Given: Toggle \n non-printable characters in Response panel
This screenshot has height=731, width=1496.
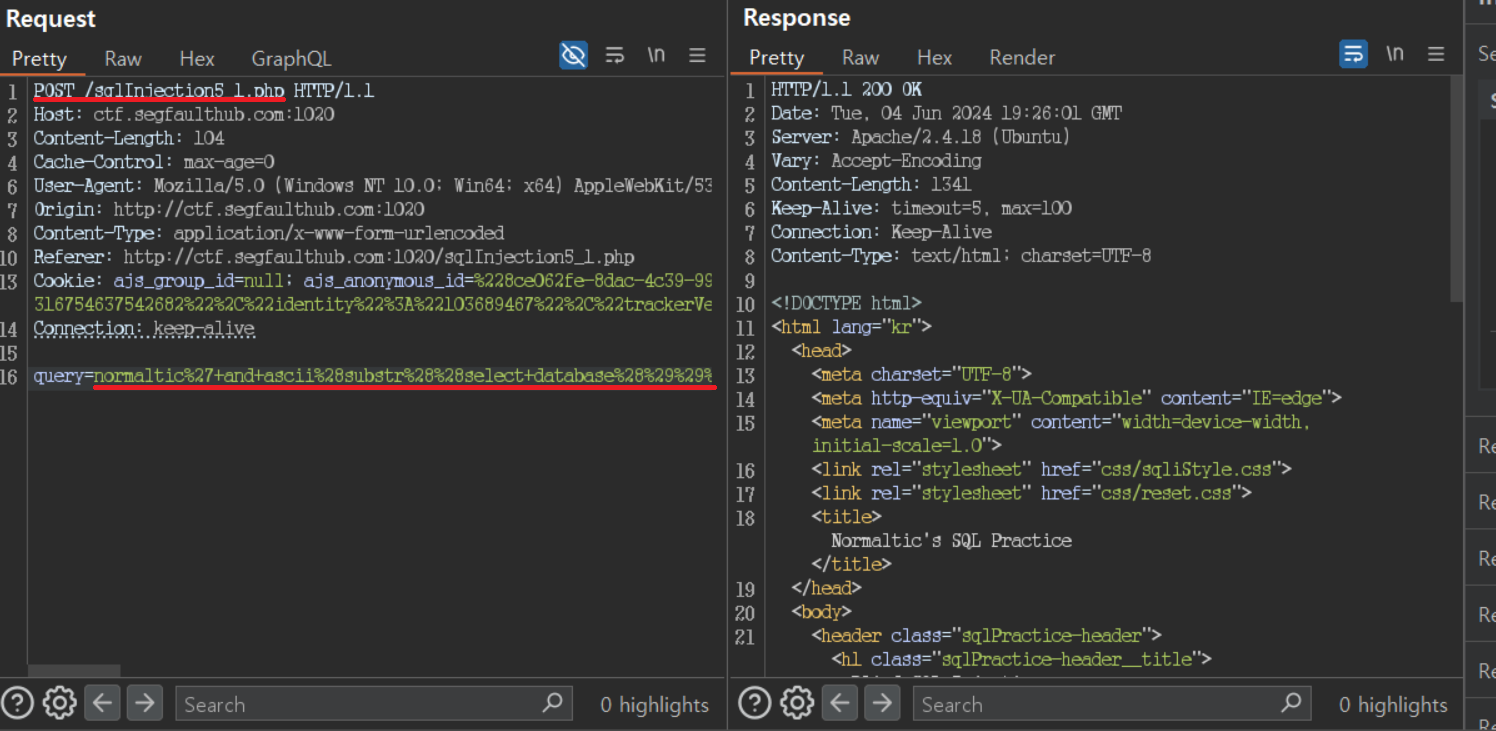Looking at the screenshot, I should coord(1395,54).
